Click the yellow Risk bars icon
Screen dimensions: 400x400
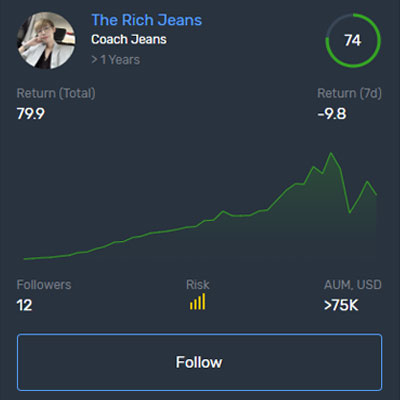tap(198, 302)
